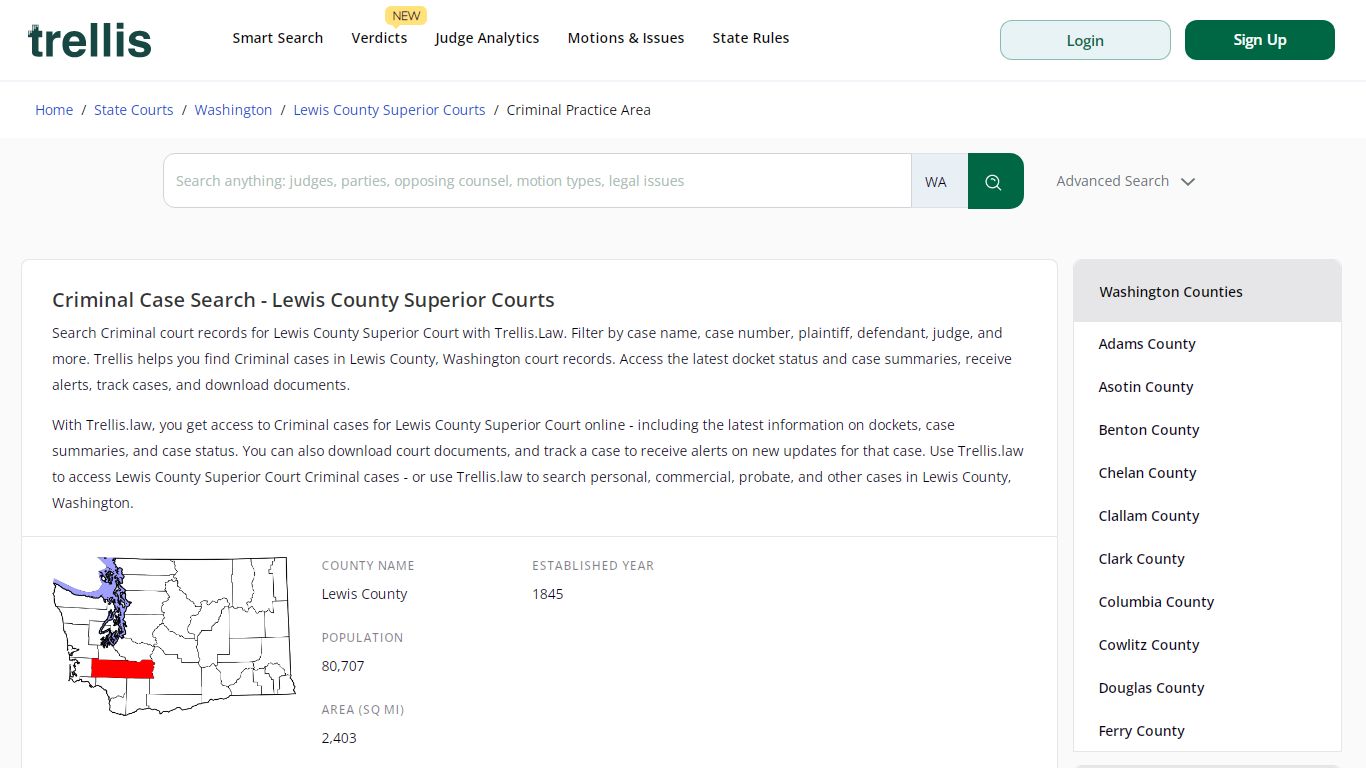Open Judge Analytics
This screenshot has width=1366, height=768.
tap(487, 38)
